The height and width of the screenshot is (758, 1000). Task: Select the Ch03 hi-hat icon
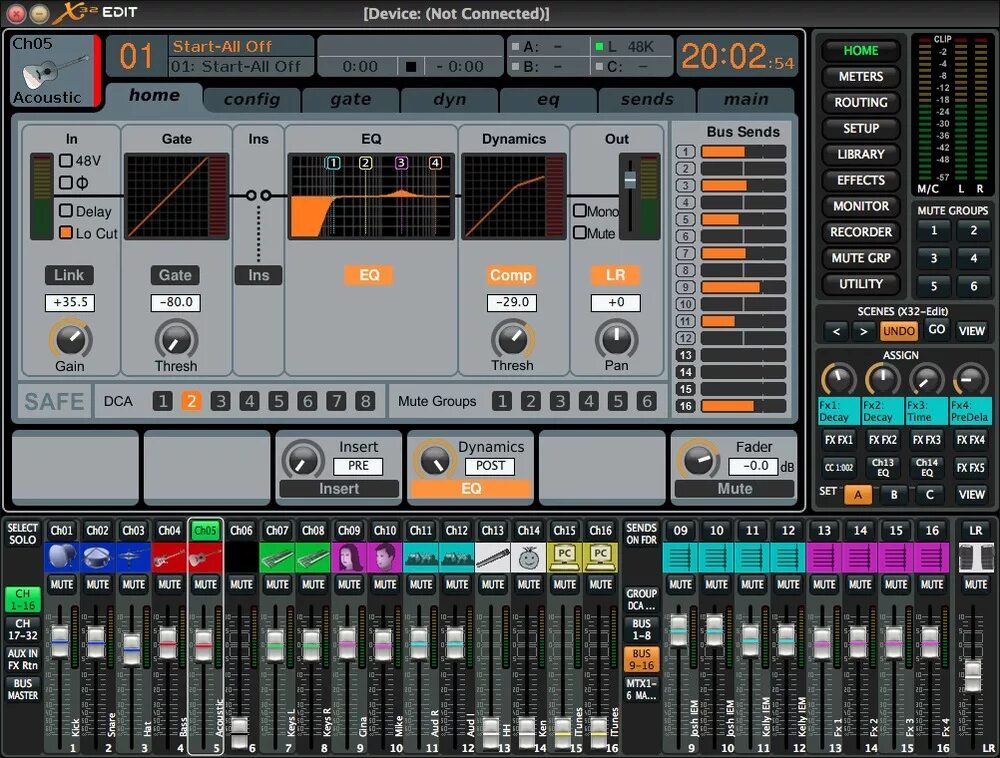[133, 557]
